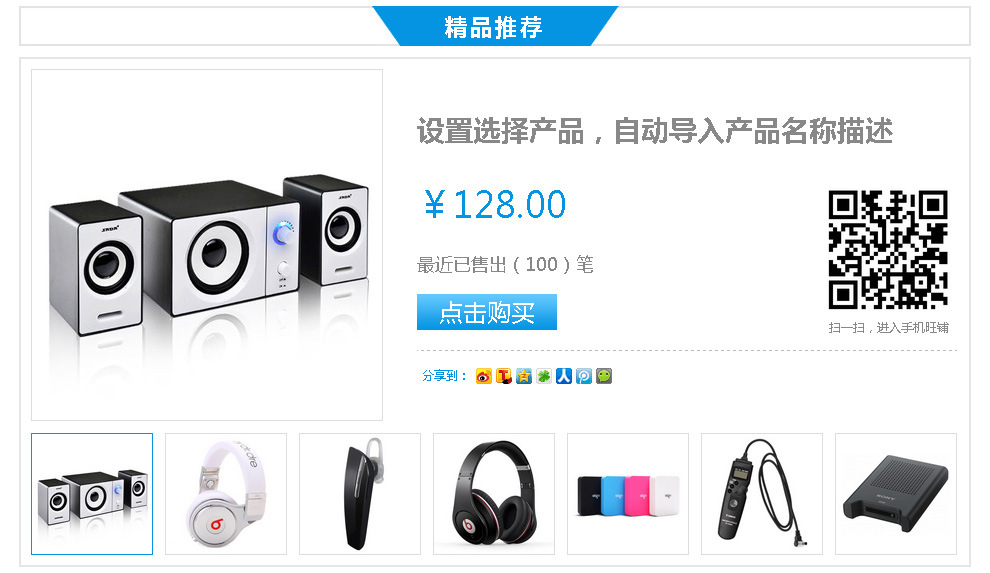Click the mobile shop QR code
The width and height of the screenshot is (990, 573).
[888, 250]
